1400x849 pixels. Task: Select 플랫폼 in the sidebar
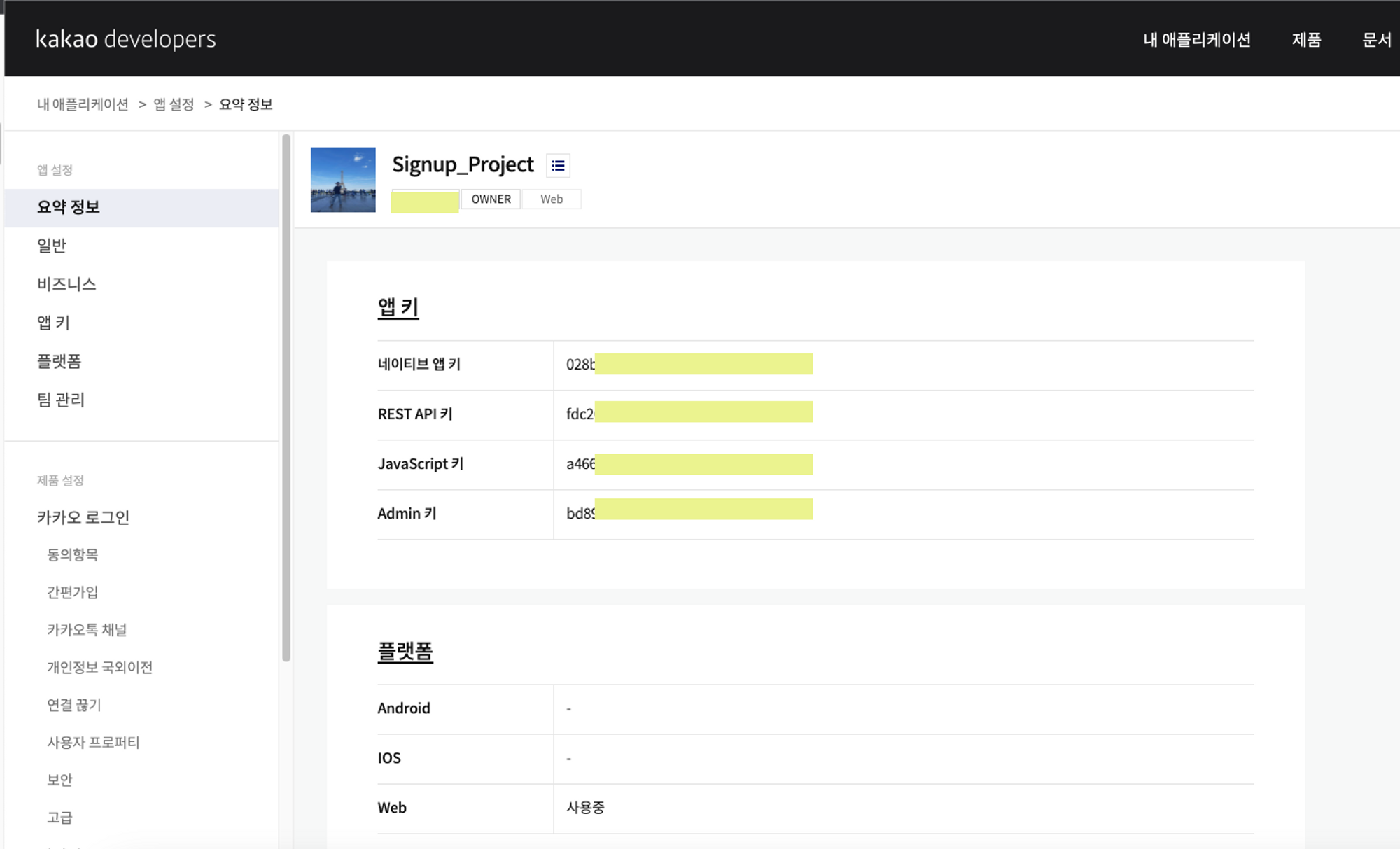(x=59, y=361)
